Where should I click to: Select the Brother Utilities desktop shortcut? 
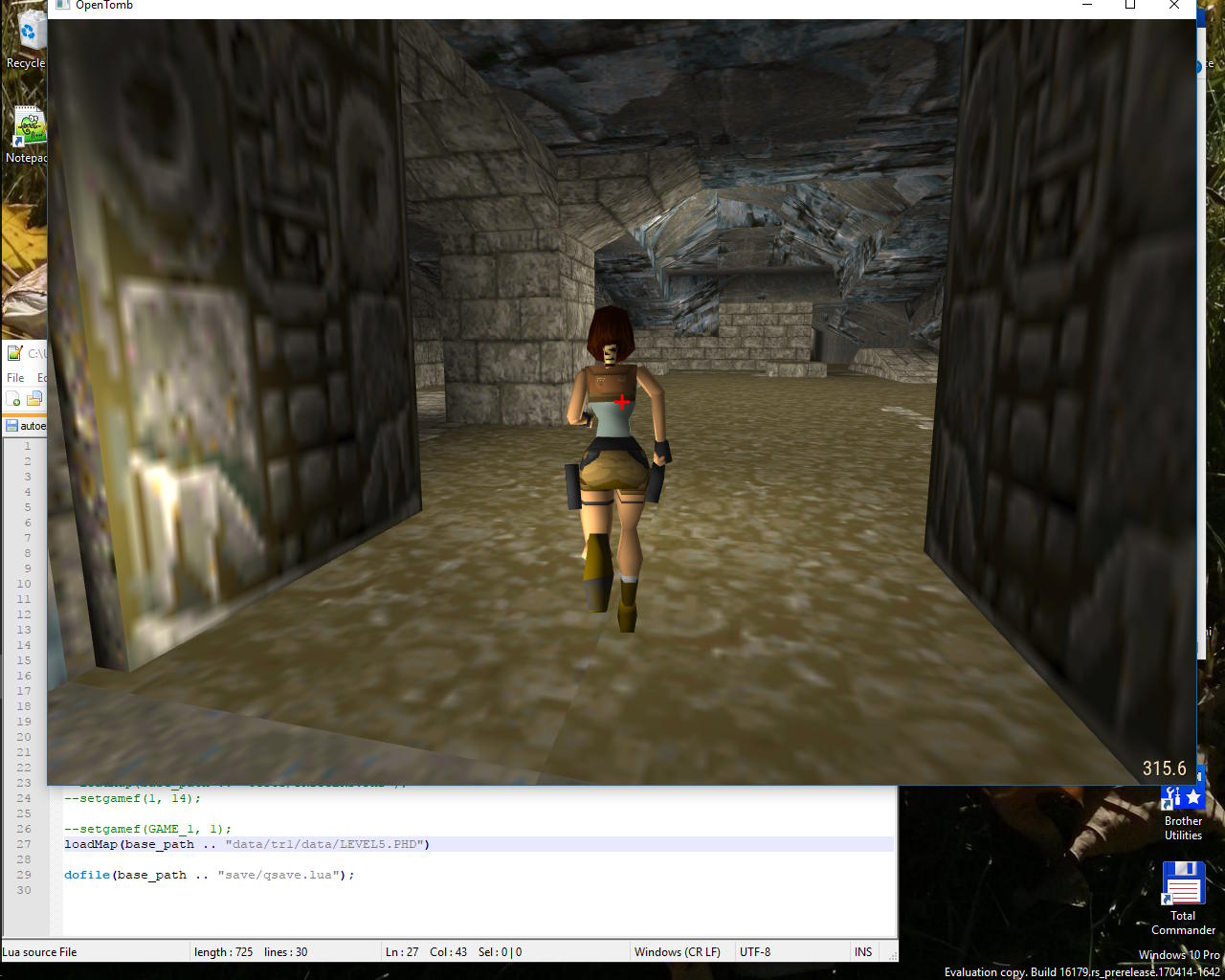1183,810
